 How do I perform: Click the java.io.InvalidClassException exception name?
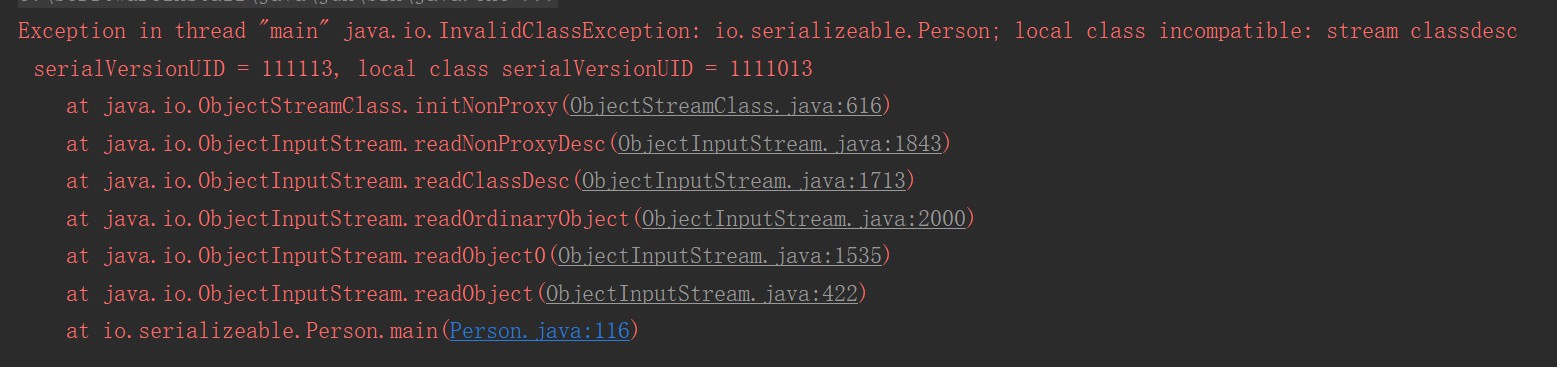[521, 31]
